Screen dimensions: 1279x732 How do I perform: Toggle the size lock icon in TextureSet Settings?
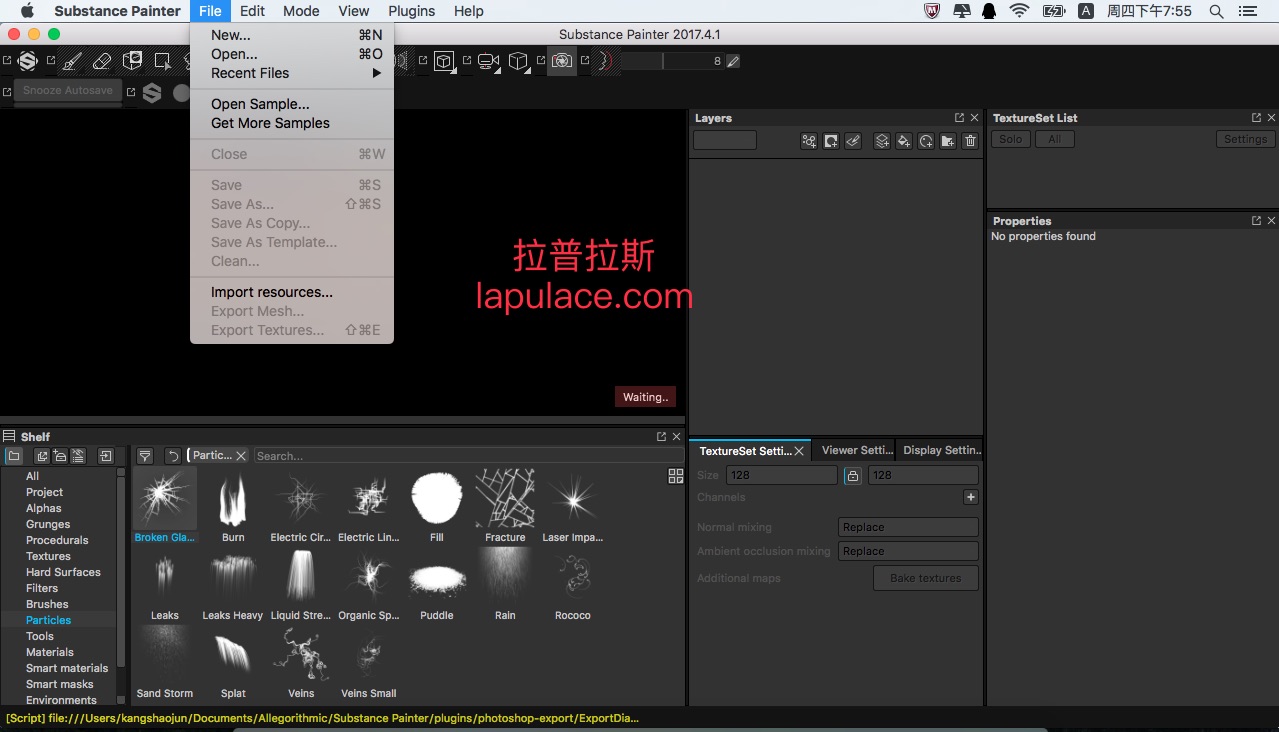click(x=852, y=475)
